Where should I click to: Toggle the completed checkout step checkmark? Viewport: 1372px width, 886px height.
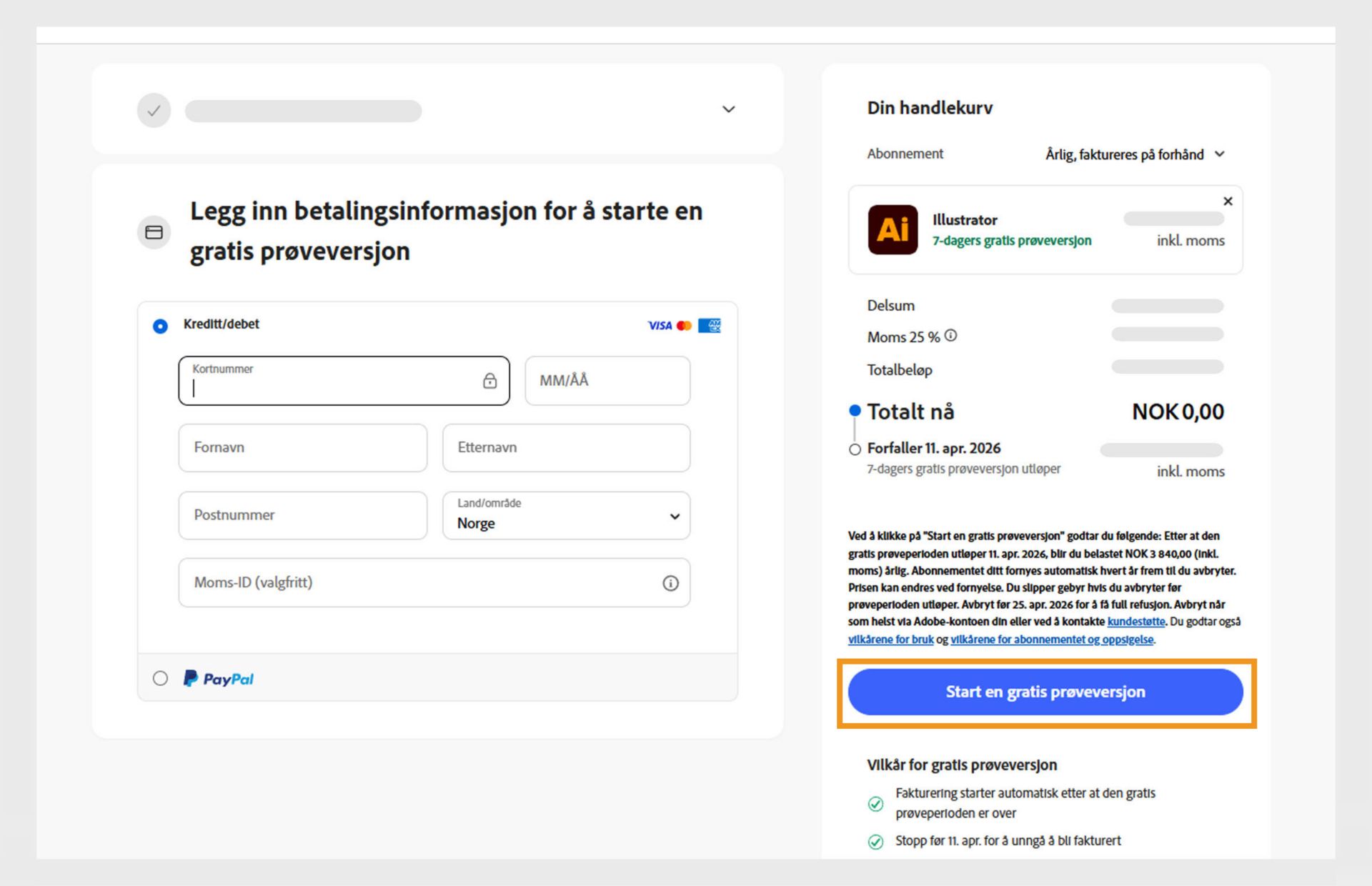point(154,110)
